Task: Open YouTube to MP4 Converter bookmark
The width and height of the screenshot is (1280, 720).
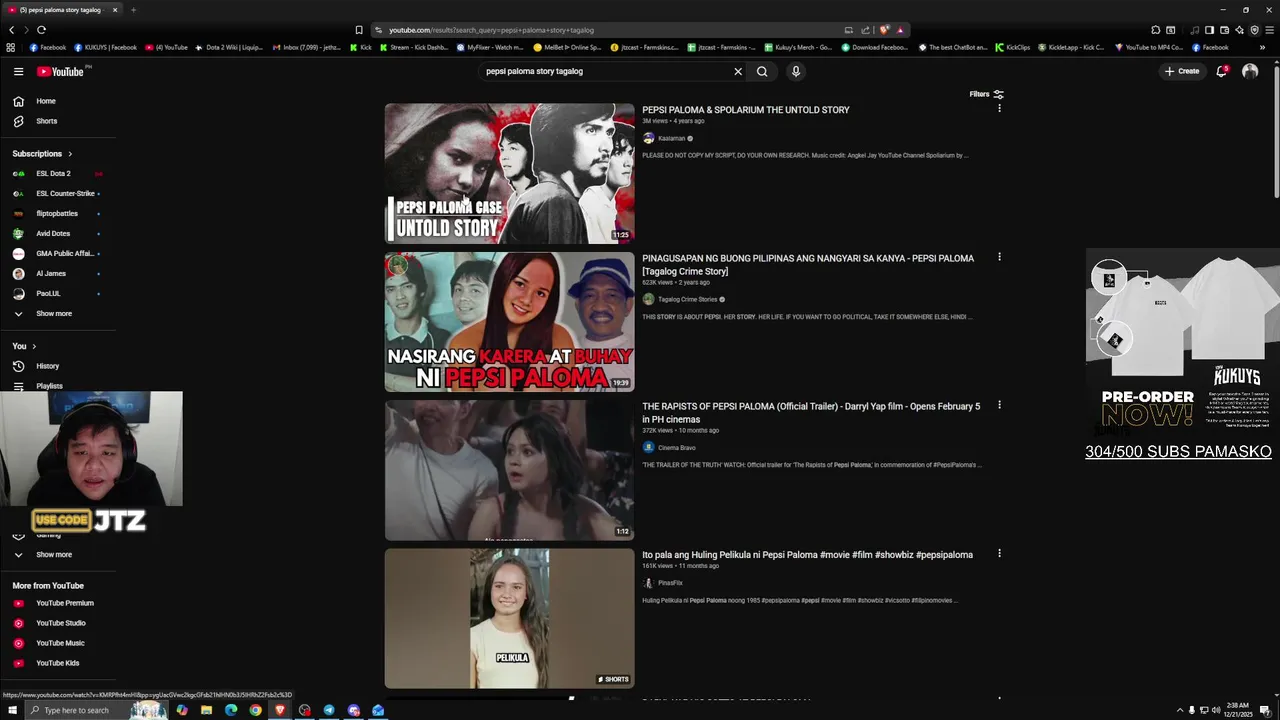Action: [x=1148, y=47]
